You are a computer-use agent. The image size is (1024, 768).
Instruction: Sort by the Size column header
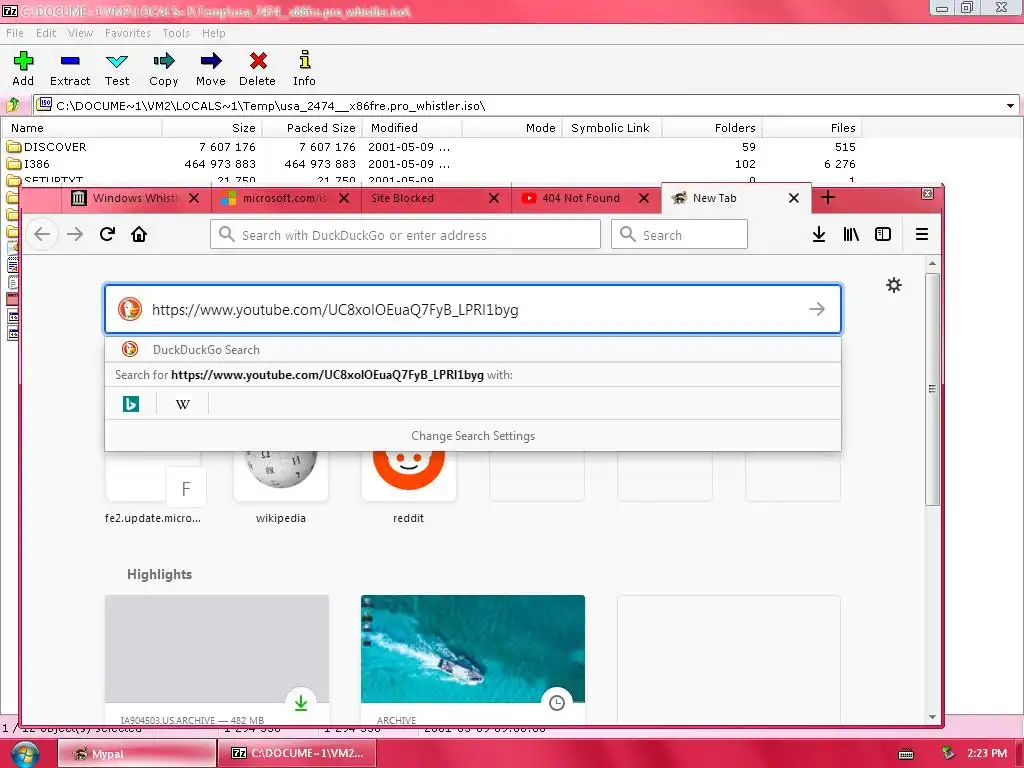212,128
